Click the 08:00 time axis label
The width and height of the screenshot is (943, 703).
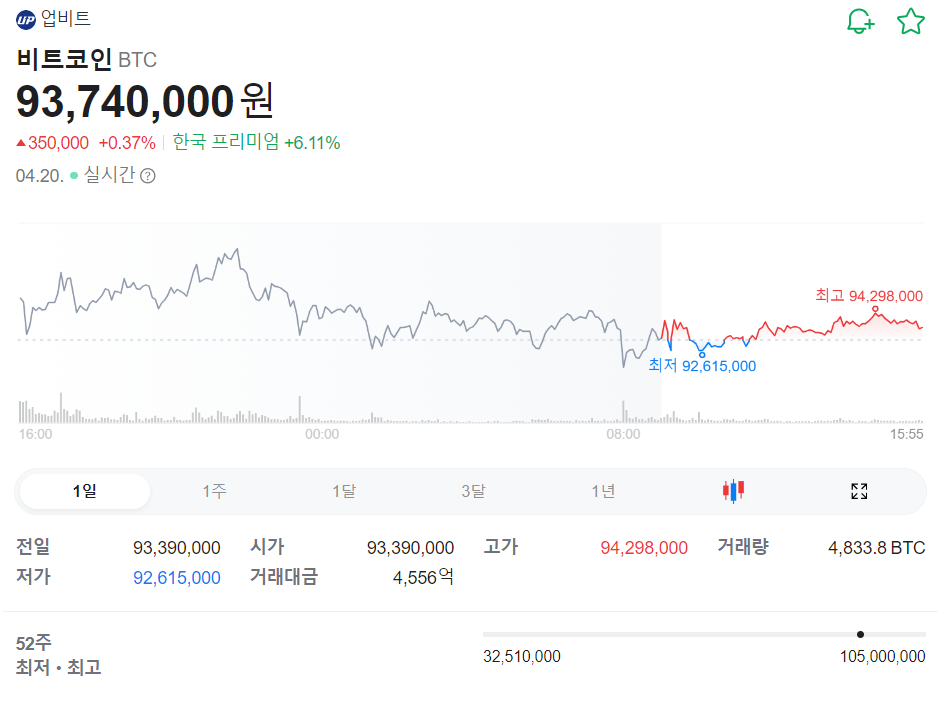(623, 434)
